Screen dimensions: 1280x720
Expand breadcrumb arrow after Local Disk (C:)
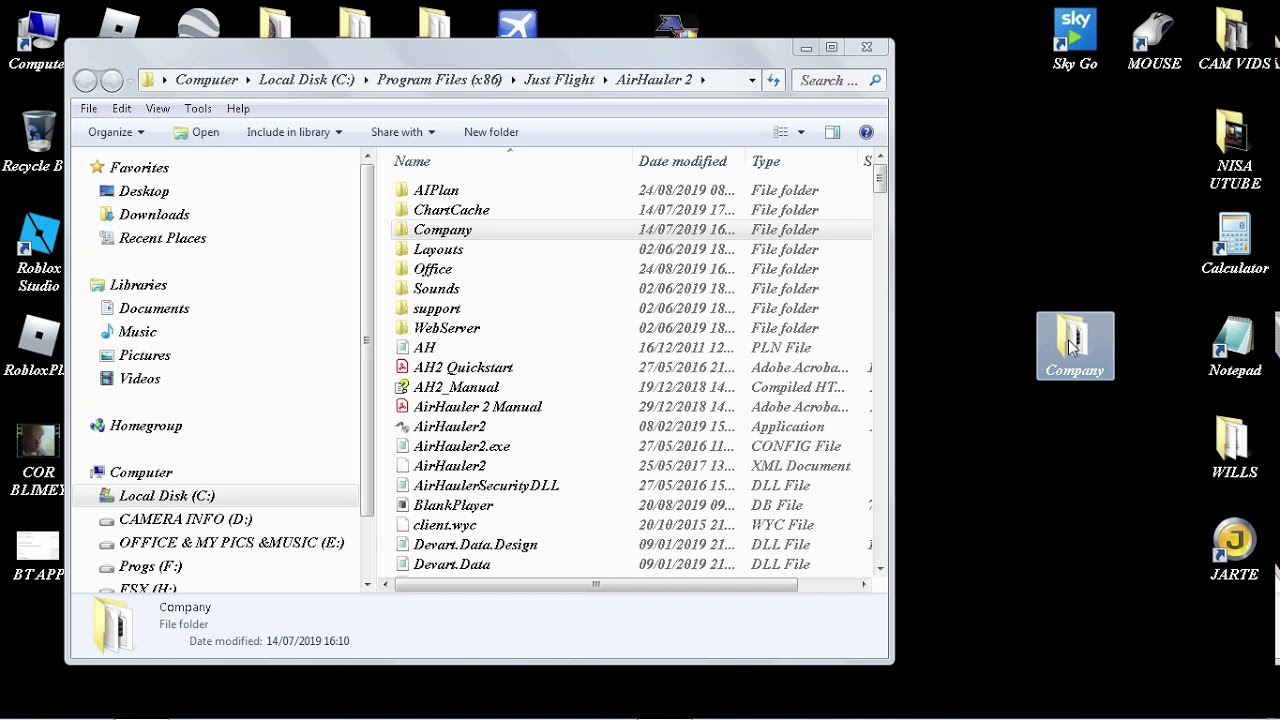[366, 80]
